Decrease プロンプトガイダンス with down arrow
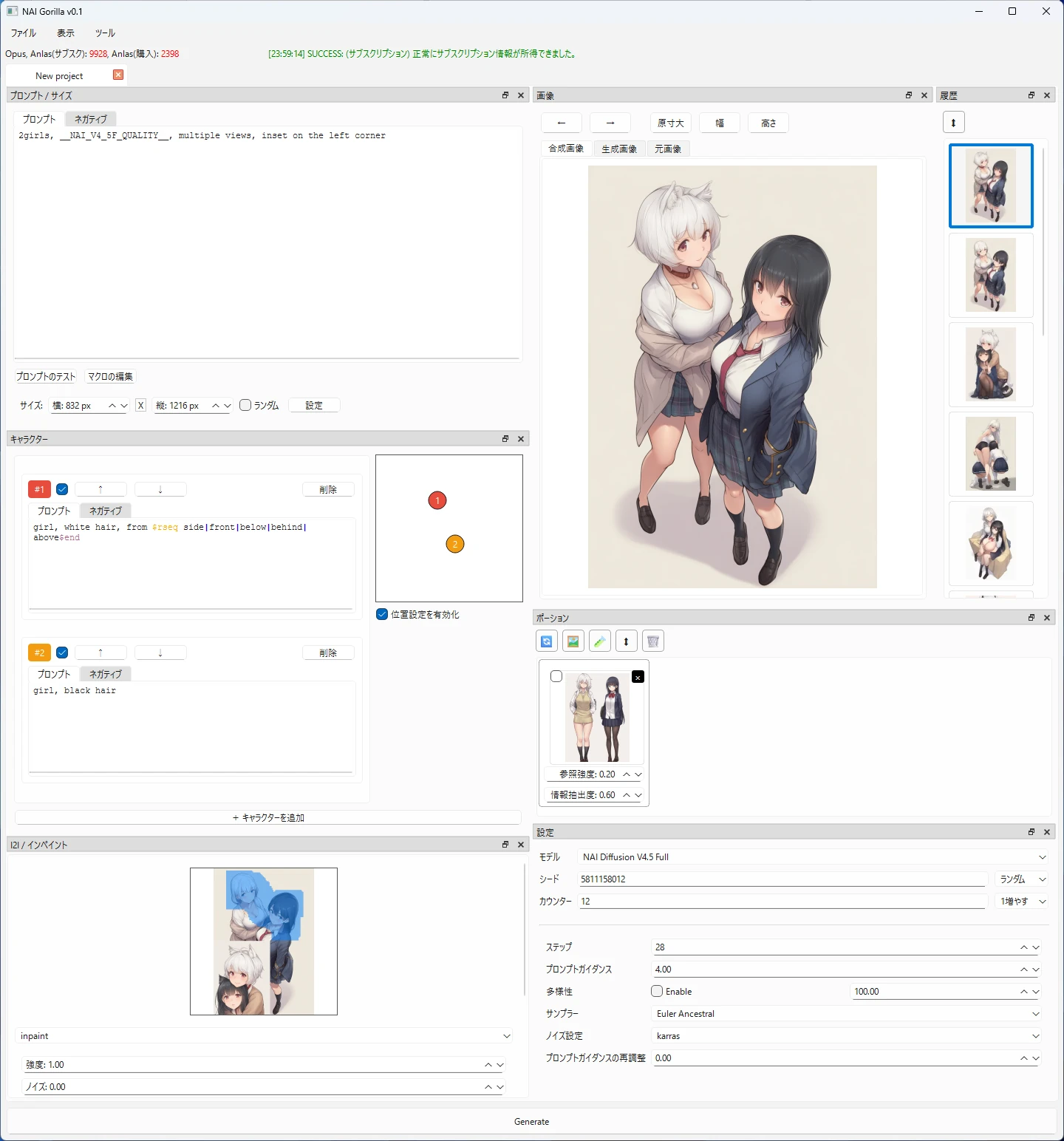Viewport: 1064px width, 1141px height. click(x=1036, y=970)
